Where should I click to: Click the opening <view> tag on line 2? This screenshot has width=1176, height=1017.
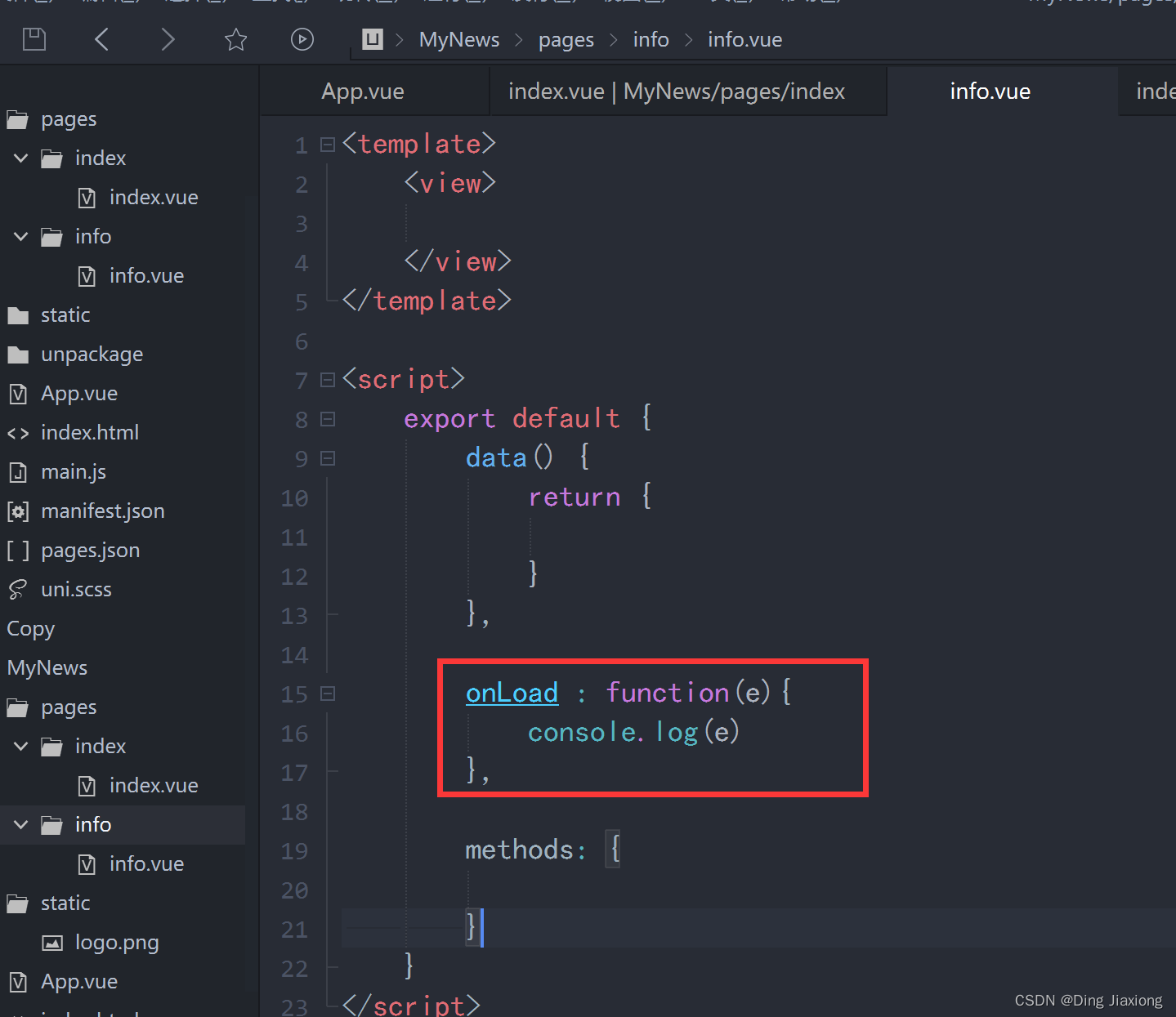[450, 183]
